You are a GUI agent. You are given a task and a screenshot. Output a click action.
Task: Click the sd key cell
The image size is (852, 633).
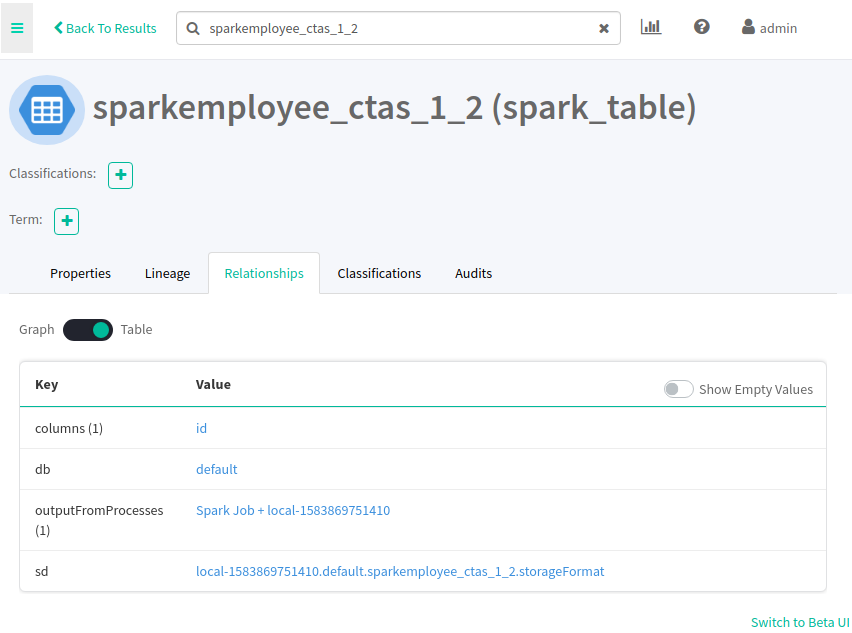tap(42, 571)
